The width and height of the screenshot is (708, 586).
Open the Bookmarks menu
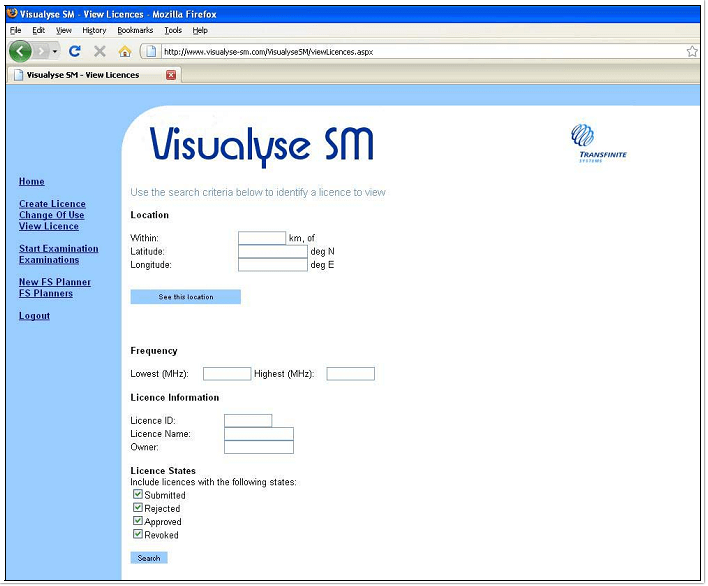point(135,30)
